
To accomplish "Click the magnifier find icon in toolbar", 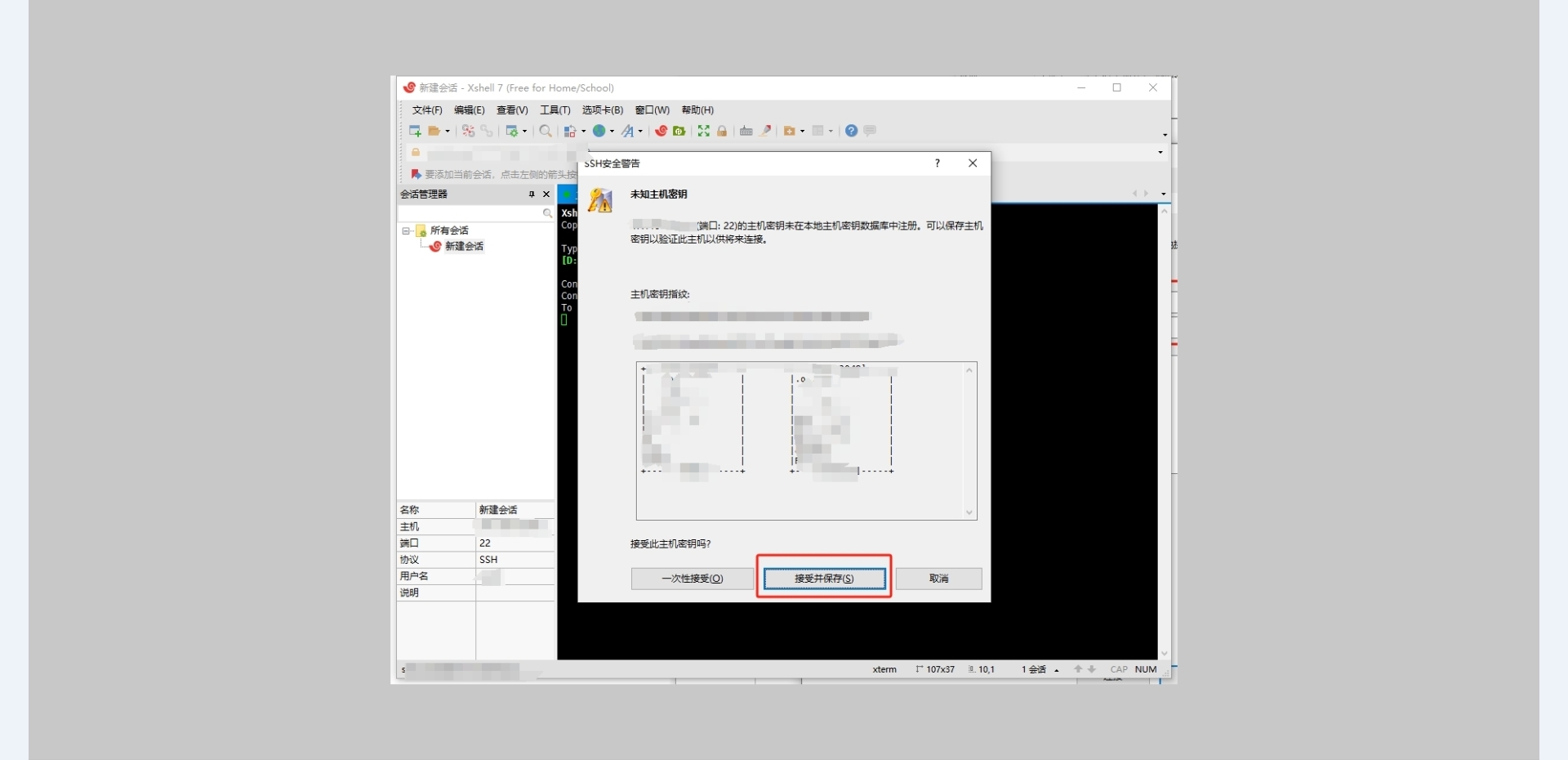I will click(546, 131).
